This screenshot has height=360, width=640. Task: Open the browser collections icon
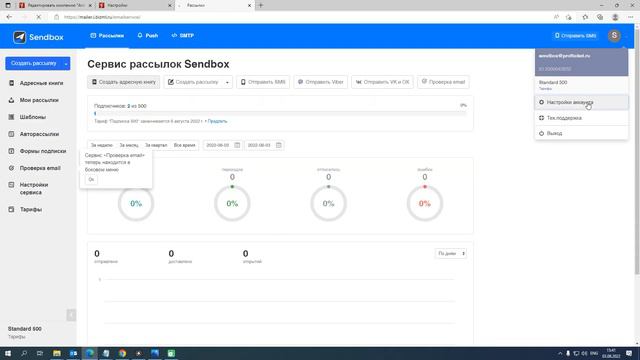600,17
